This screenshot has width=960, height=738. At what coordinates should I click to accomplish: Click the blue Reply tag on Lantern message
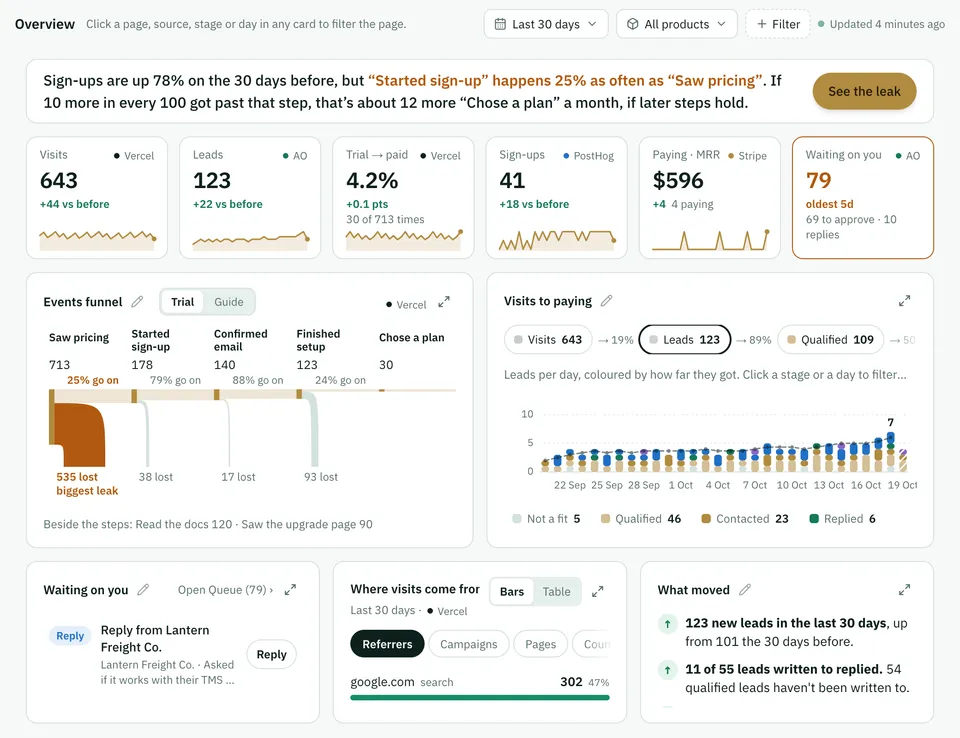click(70, 636)
